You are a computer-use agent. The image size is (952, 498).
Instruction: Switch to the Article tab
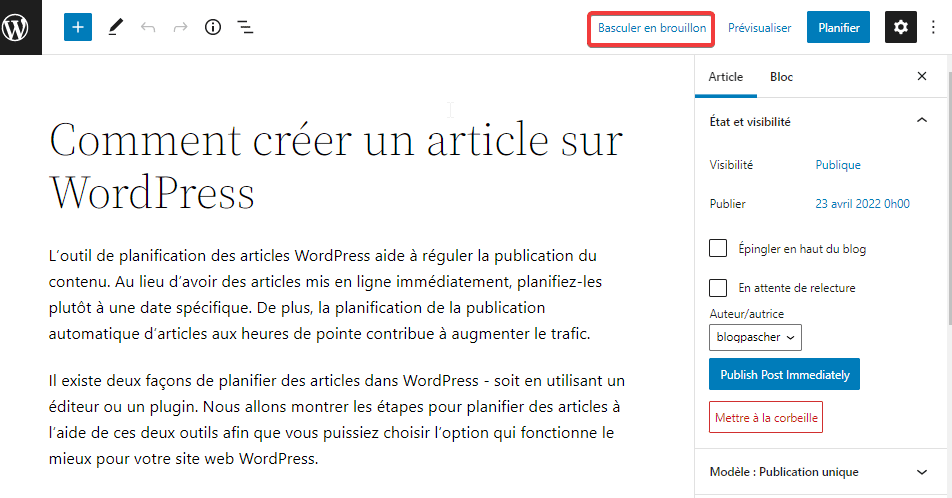(x=726, y=77)
